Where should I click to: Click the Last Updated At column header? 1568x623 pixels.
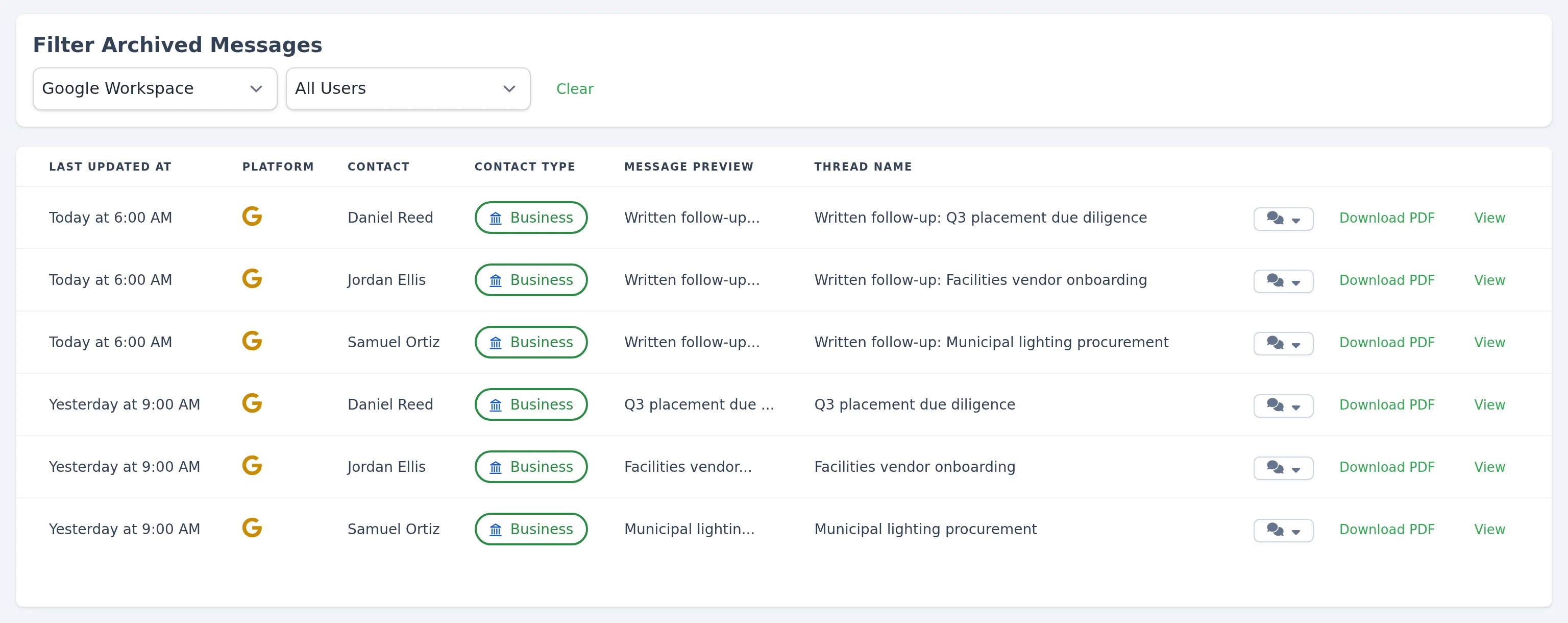110,166
